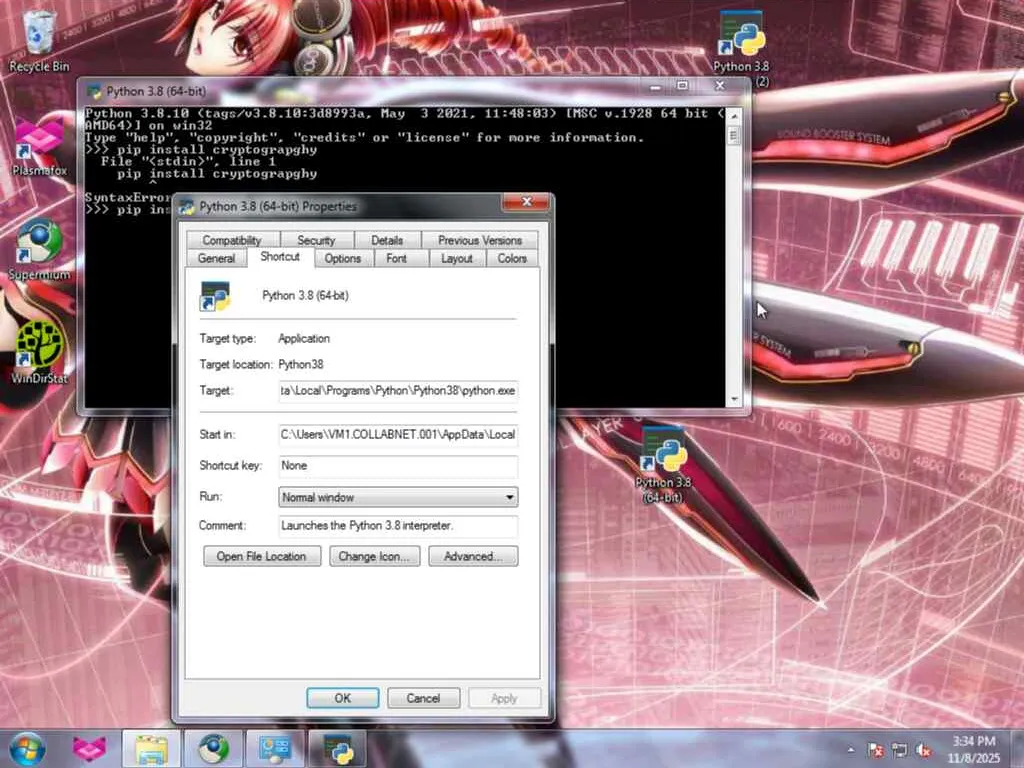Select the WinDirStat desktop shortcut
The image size is (1024, 768).
pyautogui.click(x=39, y=353)
